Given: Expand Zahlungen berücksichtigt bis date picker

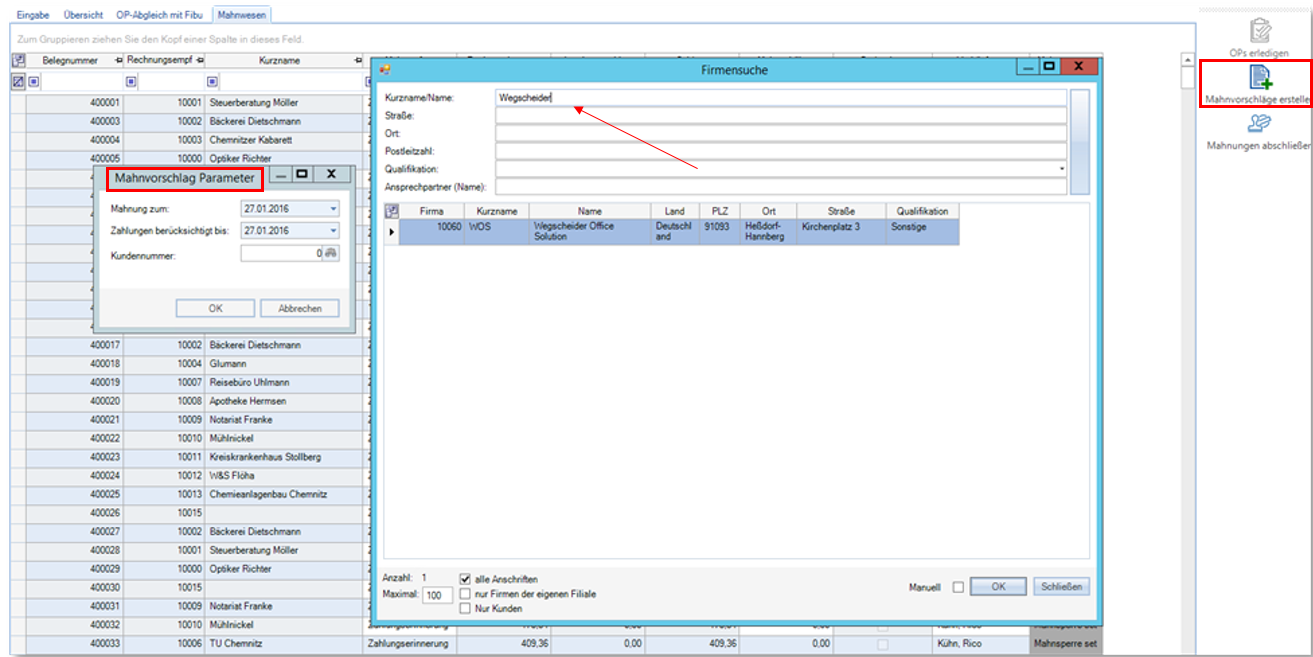Looking at the screenshot, I should click(333, 231).
